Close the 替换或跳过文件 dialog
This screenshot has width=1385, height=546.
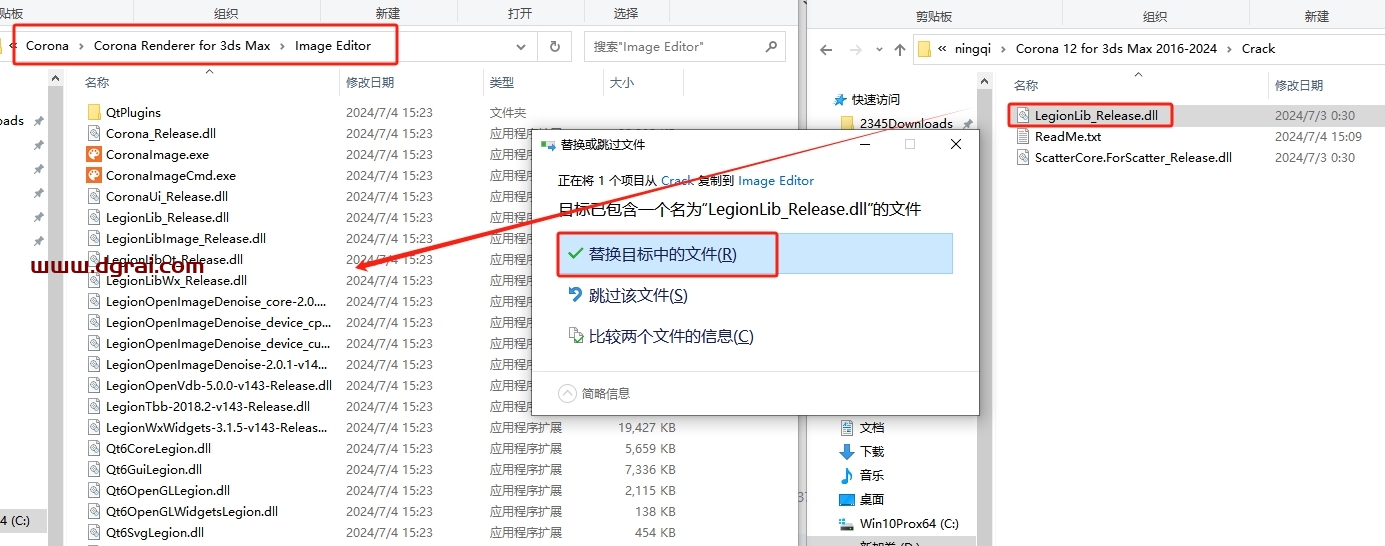(x=956, y=145)
